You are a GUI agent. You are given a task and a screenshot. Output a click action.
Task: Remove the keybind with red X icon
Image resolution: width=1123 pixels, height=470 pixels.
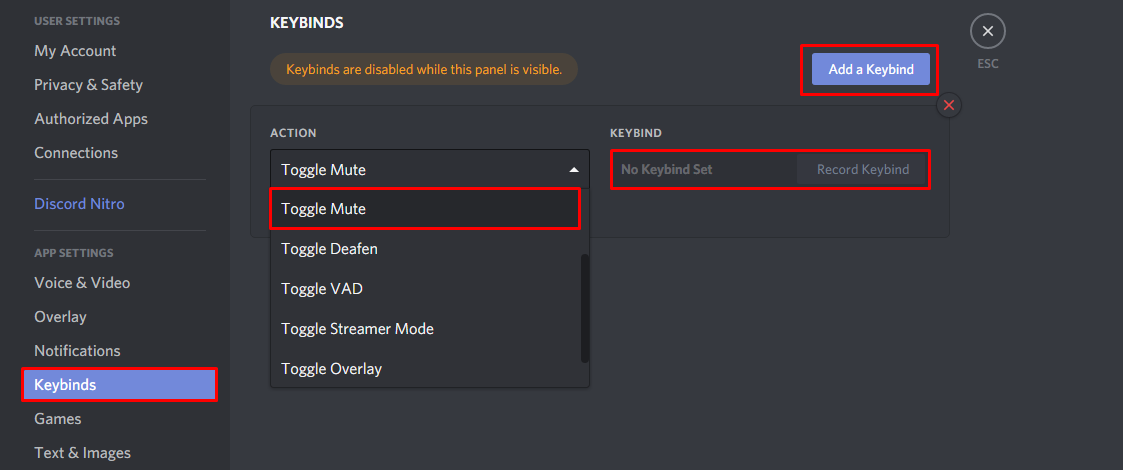949,105
